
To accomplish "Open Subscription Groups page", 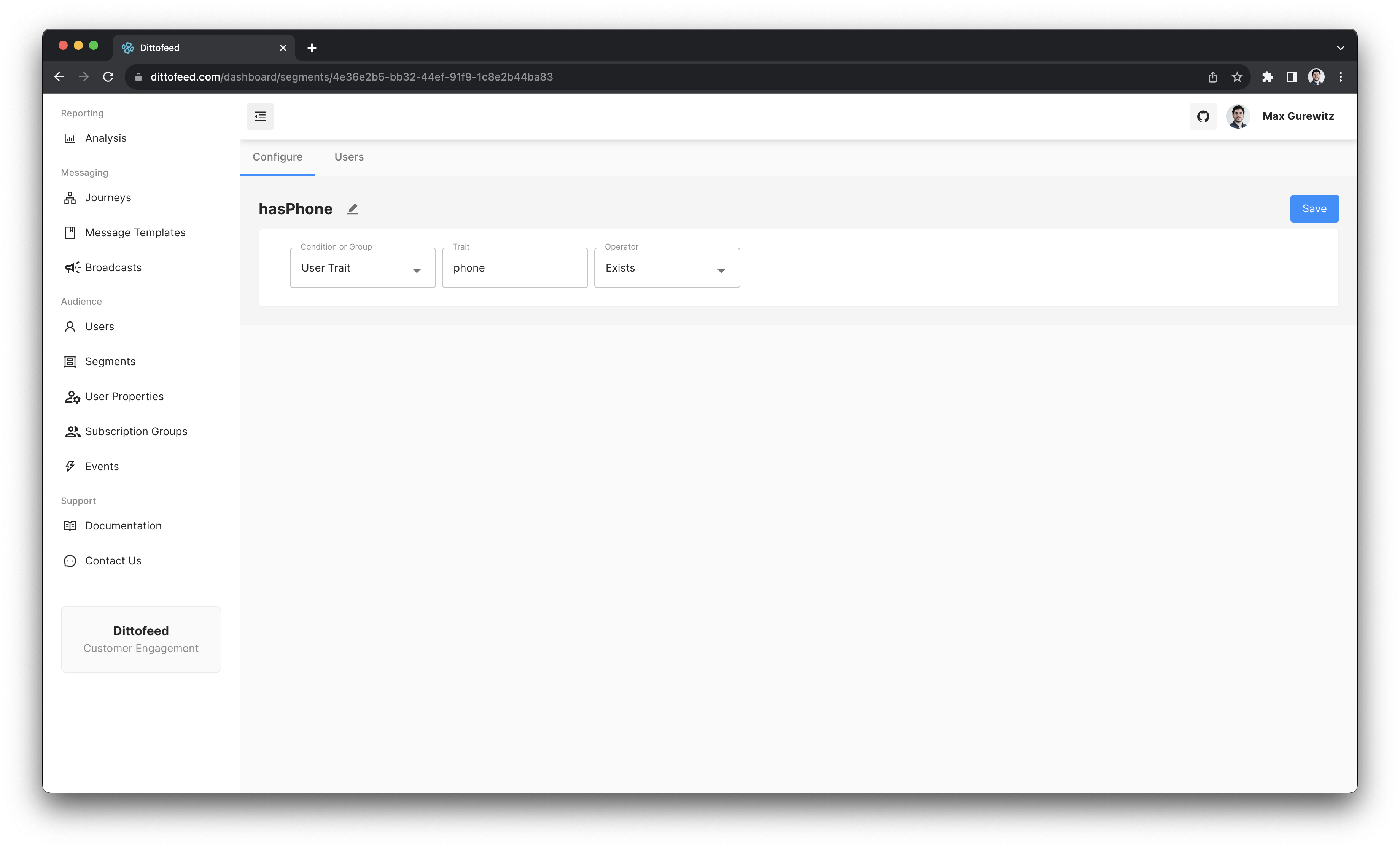I will point(136,432).
